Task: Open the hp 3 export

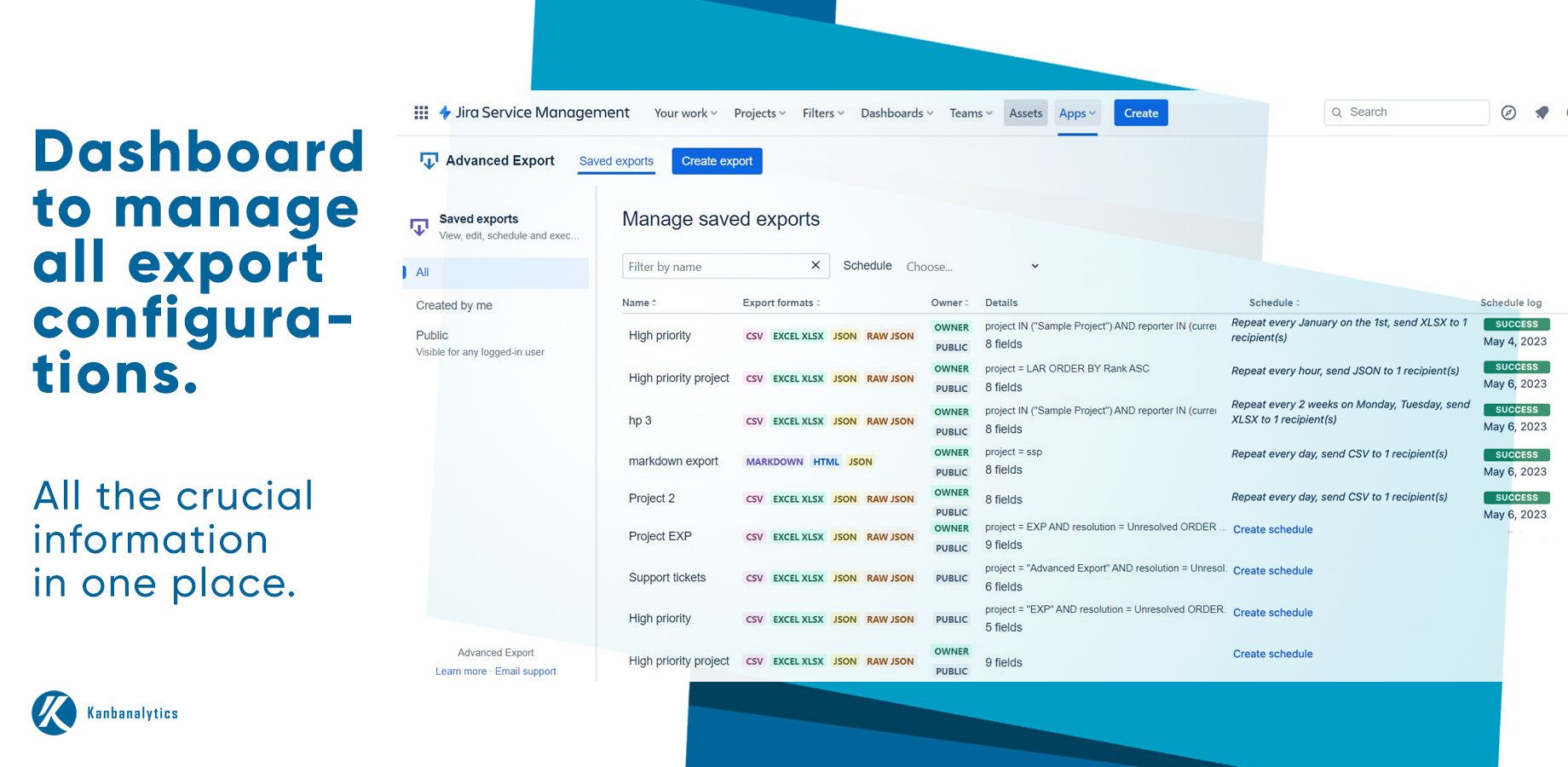Action: pos(640,421)
